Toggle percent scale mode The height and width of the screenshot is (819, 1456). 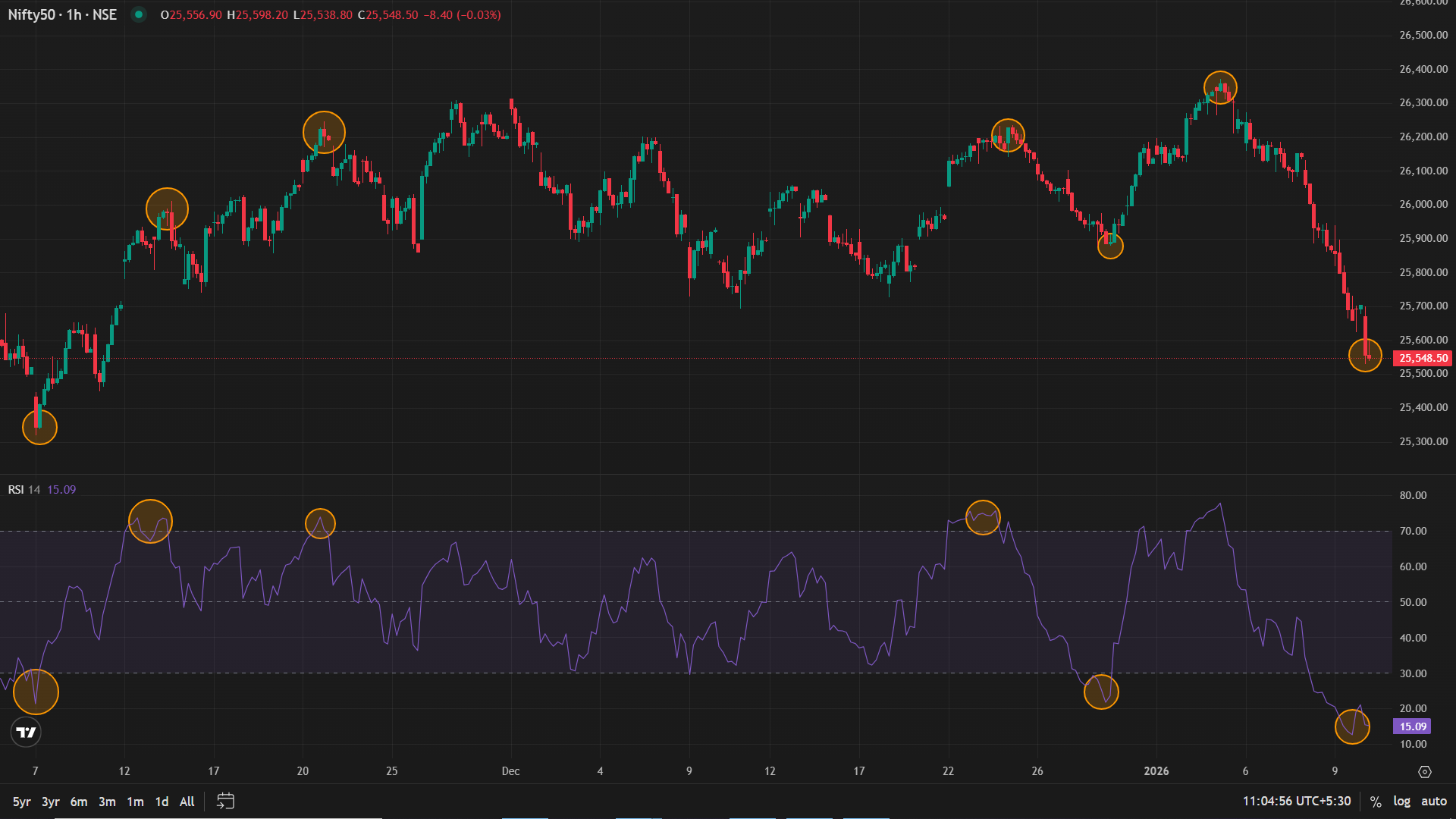pyautogui.click(x=1376, y=801)
